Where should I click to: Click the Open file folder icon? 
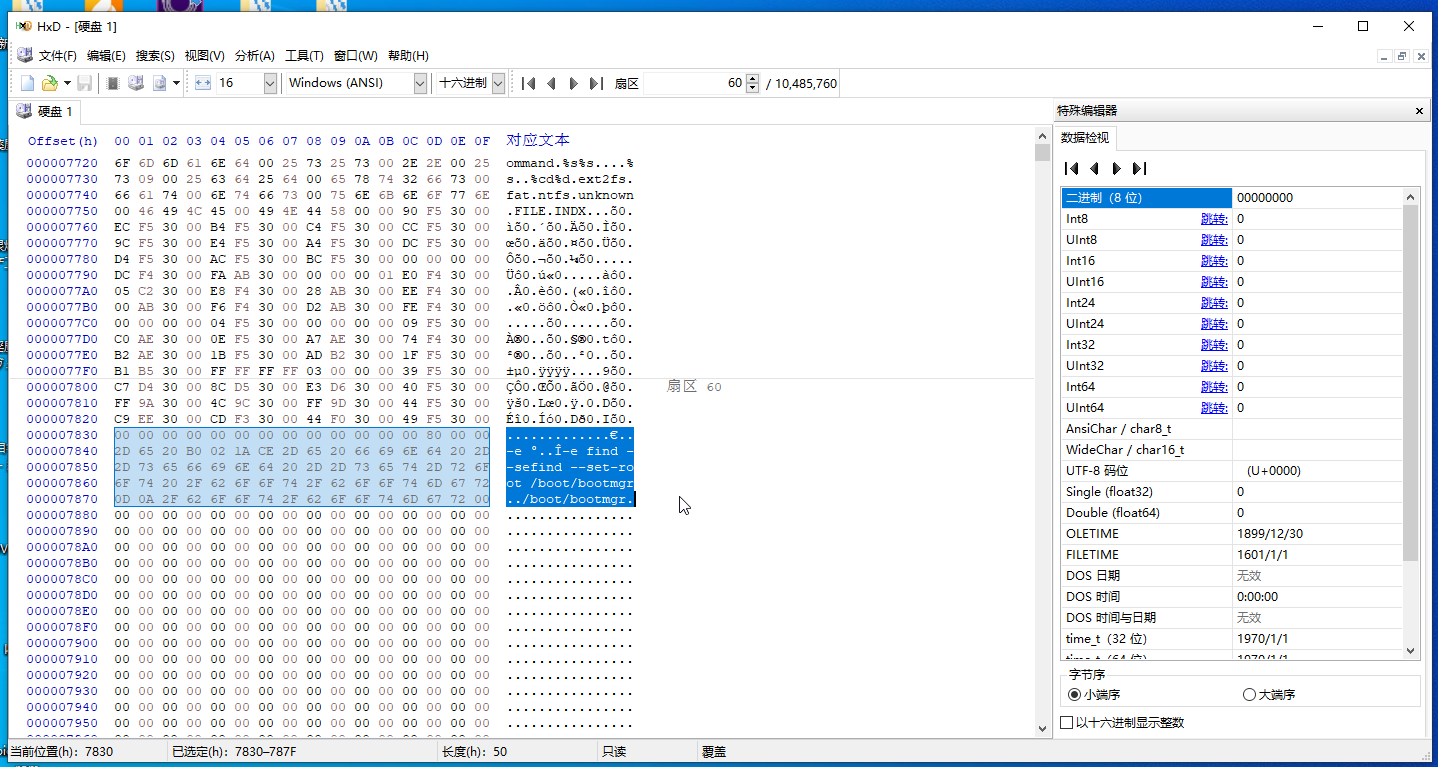point(49,83)
